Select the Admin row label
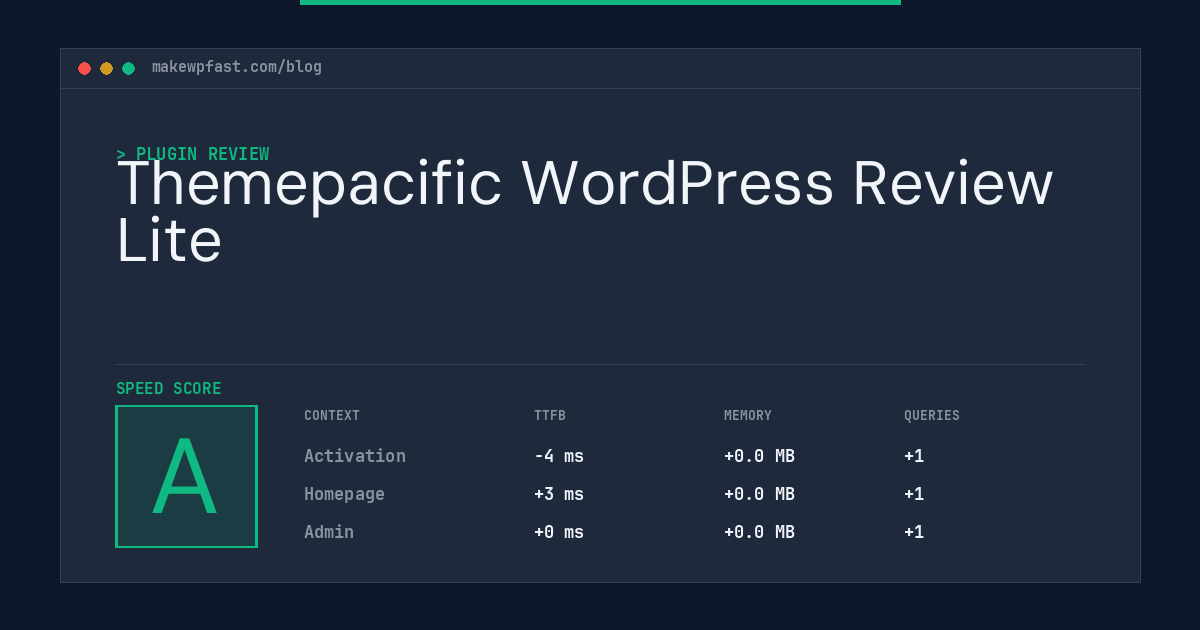 click(329, 532)
